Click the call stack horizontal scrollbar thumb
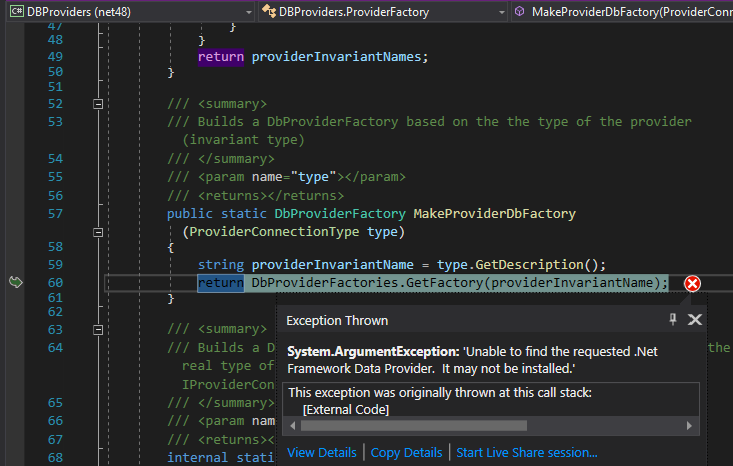The width and height of the screenshot is (733, 466). pyautogui.click(x=414, y=426)
